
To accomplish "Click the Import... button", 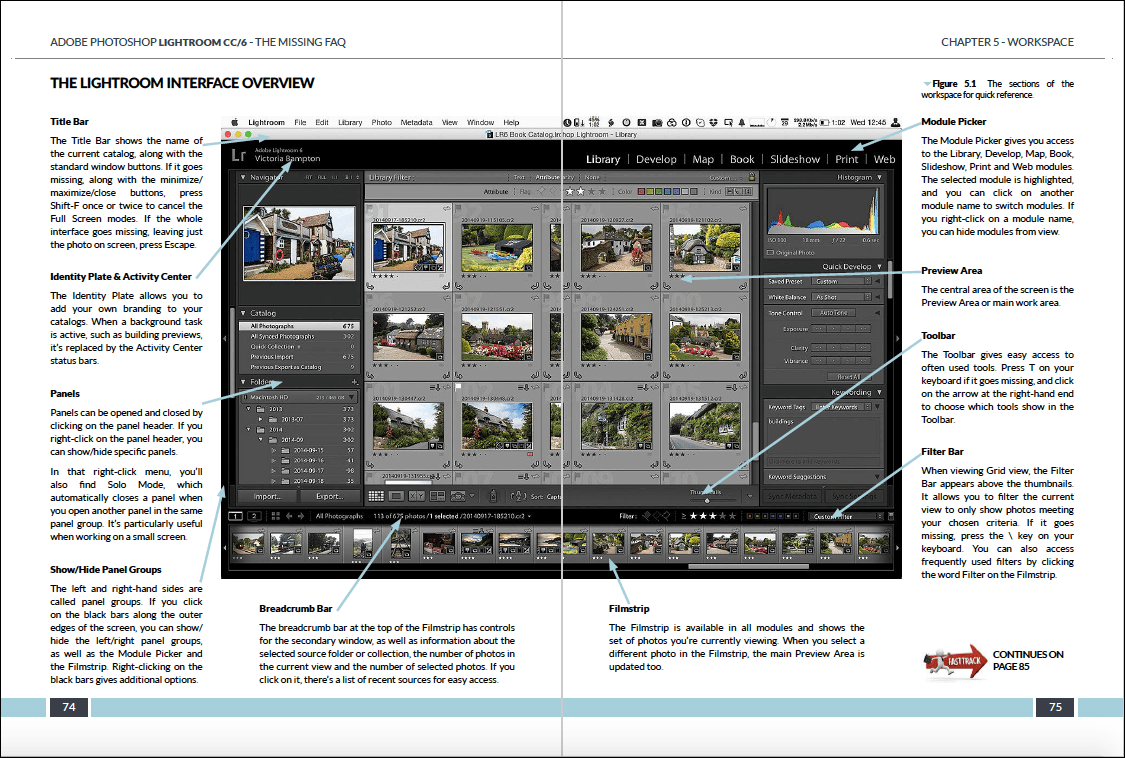I will click(x=267, y=496).
